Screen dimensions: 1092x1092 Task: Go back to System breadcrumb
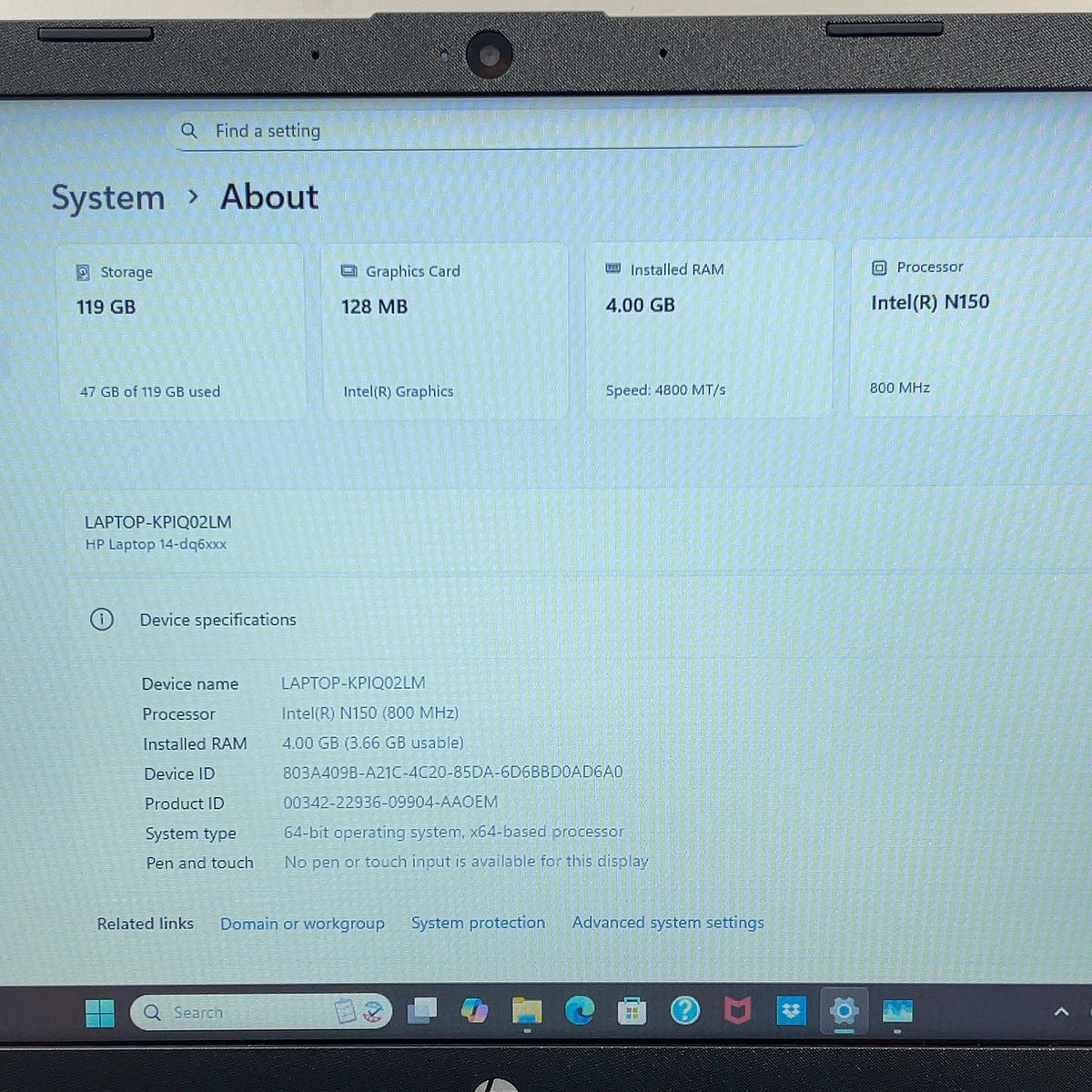pyautogui.click(x=108, y=197)
